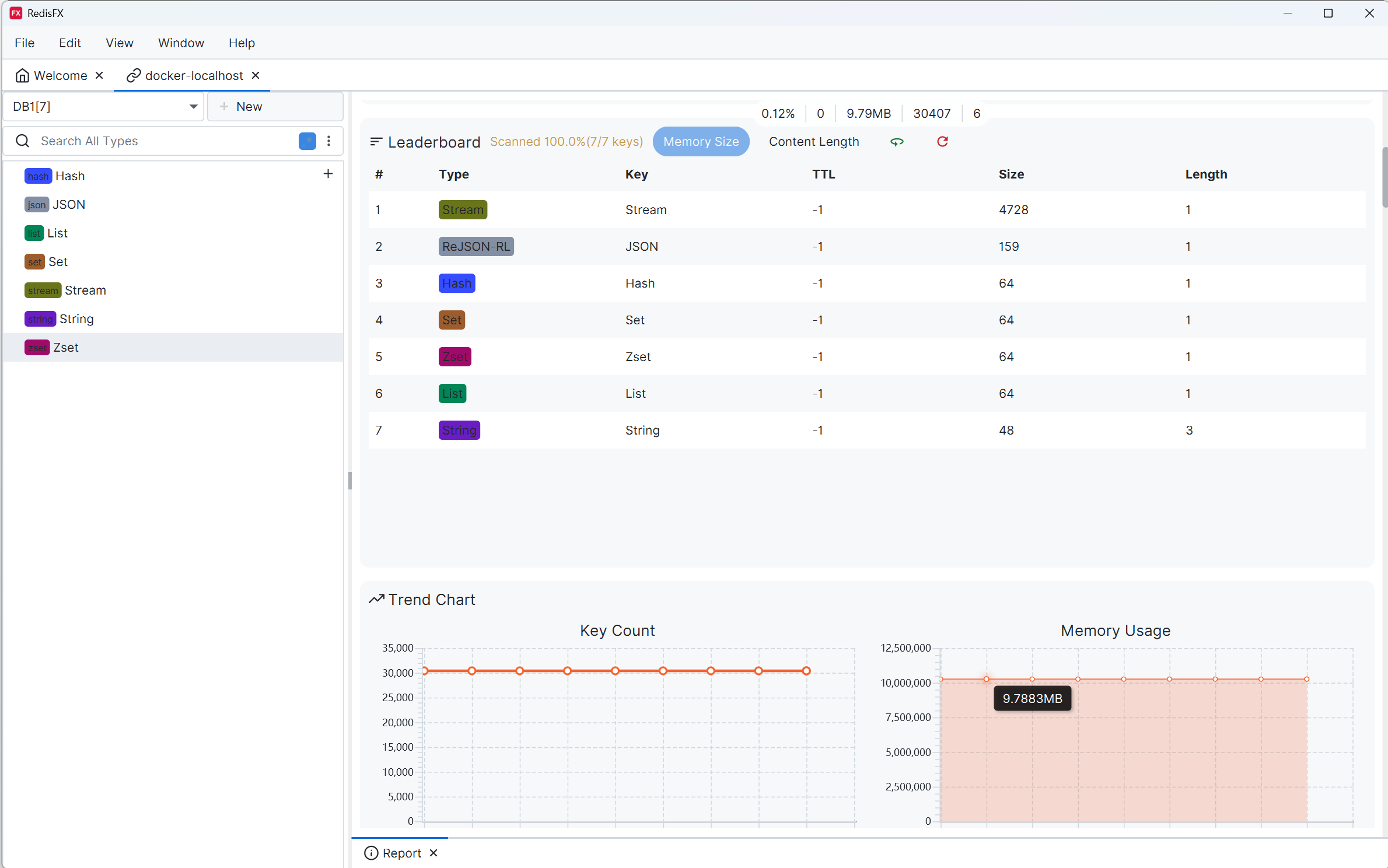Click the ReJSON-RL row in leaderboard
Viewport: 1388px width, 868px height.
coord(642,247)
